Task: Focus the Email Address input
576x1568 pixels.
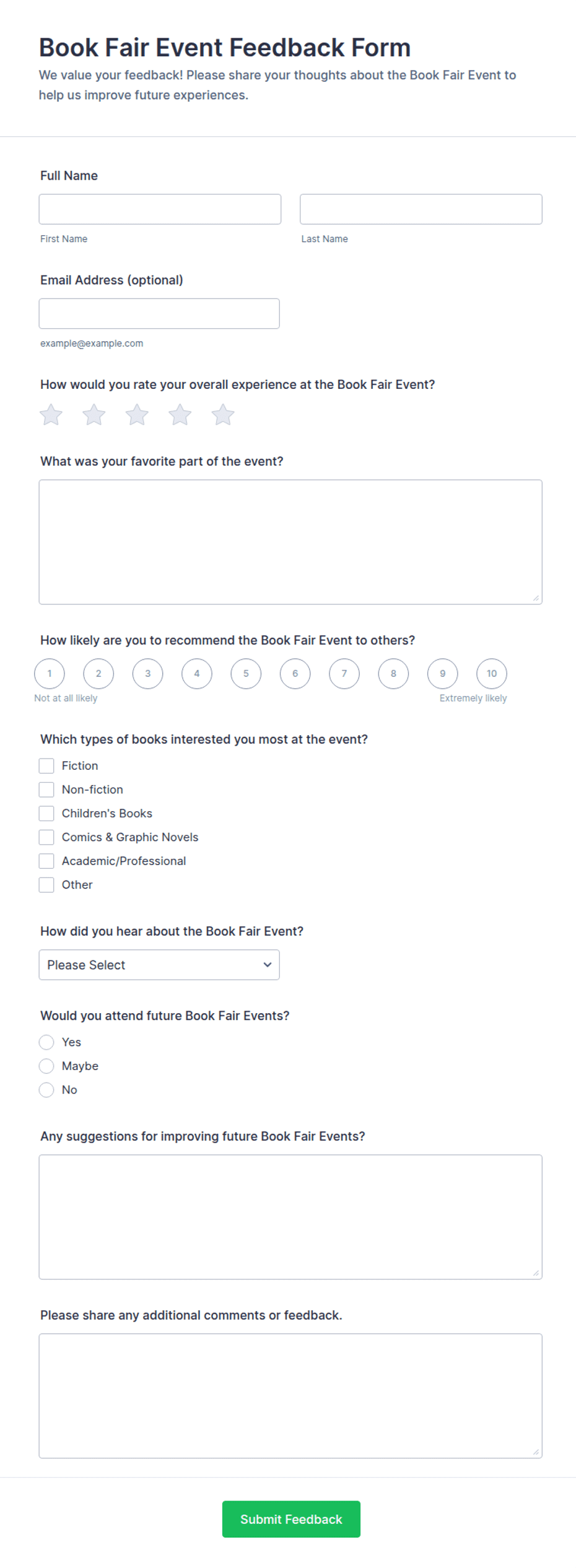Action: [159, 314]
